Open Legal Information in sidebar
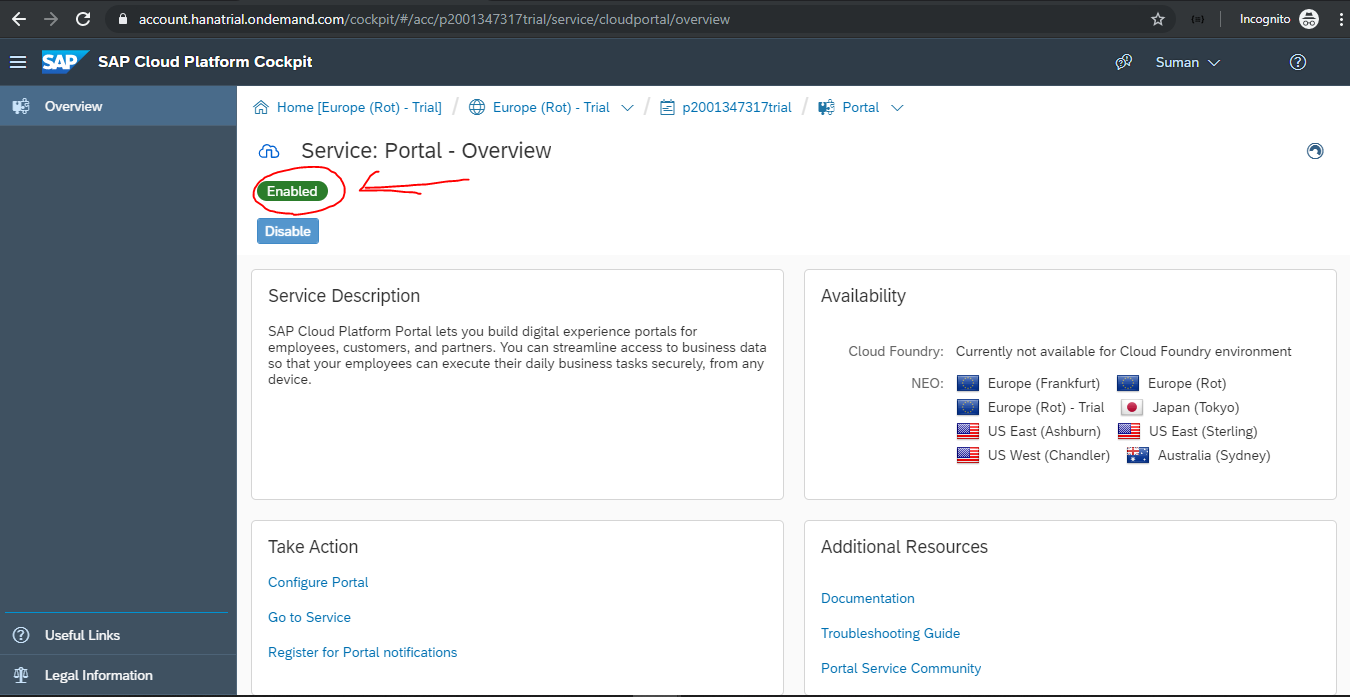This screenshot has height=697, width=1350. (x=118, y=675)
